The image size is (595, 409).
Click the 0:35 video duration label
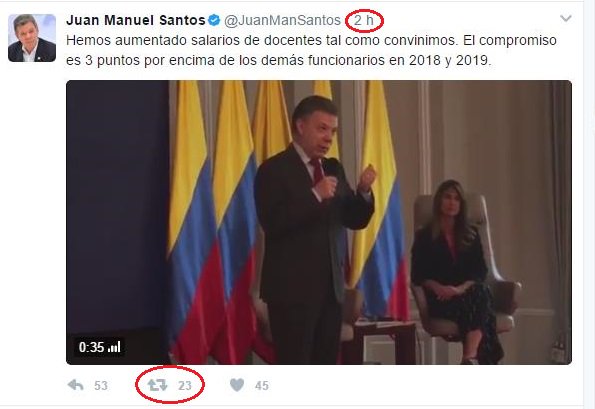point(91,347)
